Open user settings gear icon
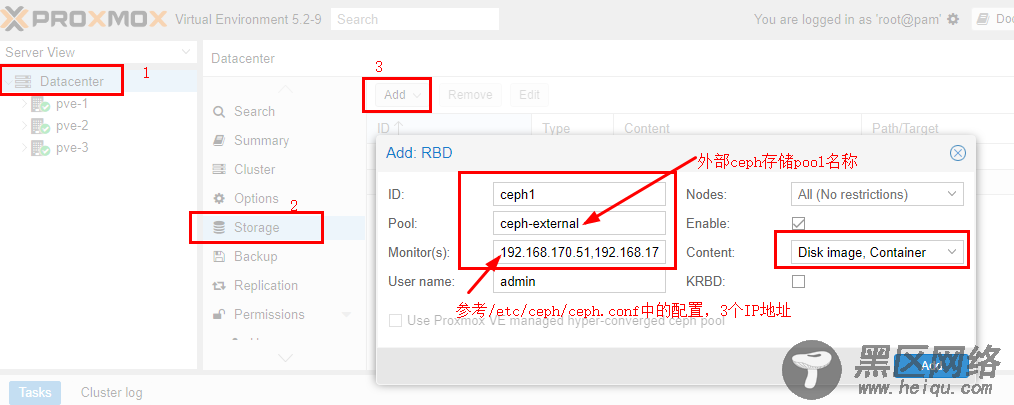The width and height of the screenshot is (1014, 405). click(953, 19)
